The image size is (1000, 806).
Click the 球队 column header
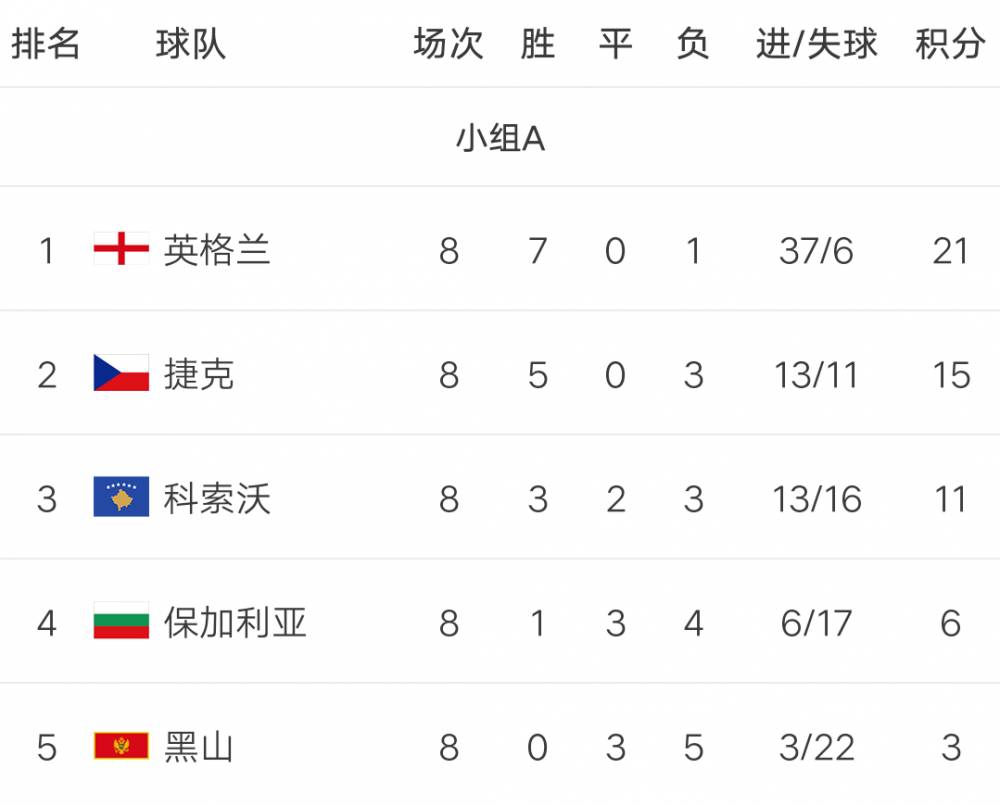tap(190, 44)
